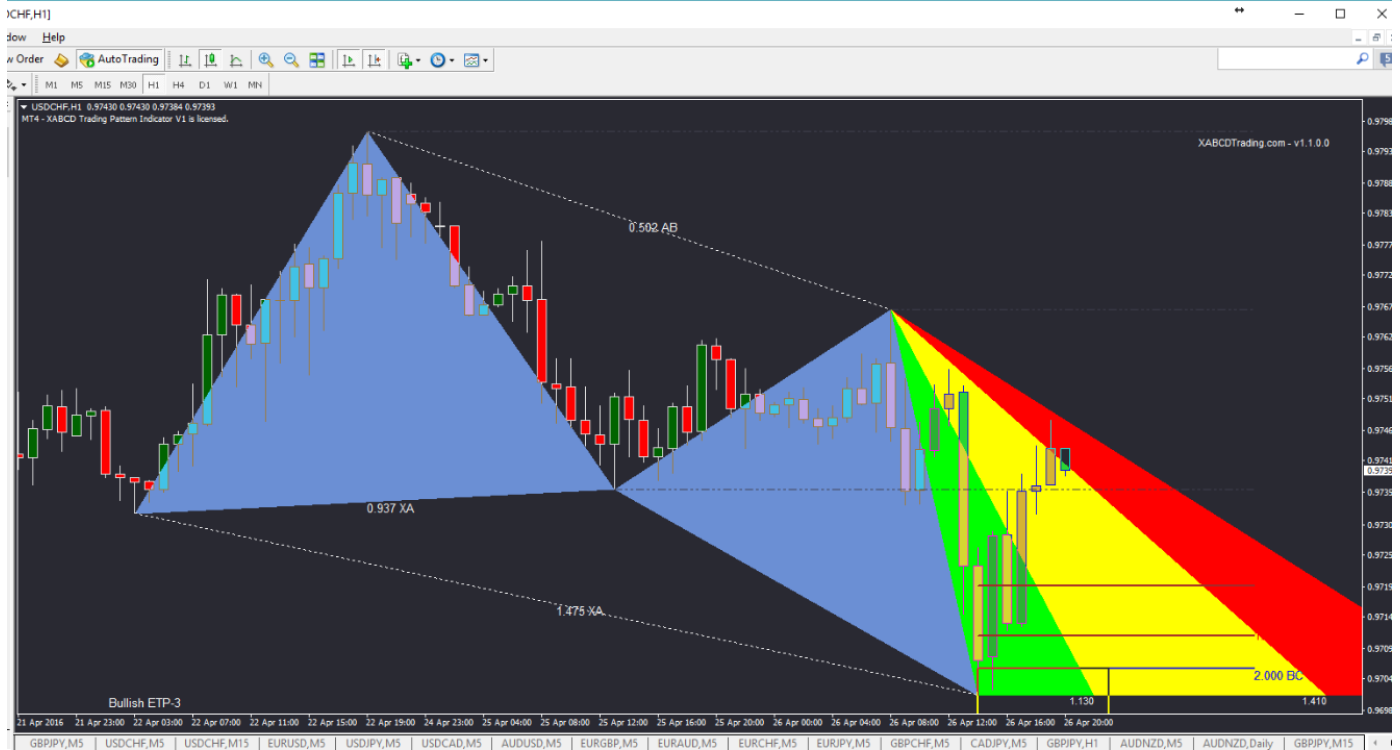This screenshot has width=1400, height=750.
Task: Open the Periods dropdown
Action: pyautogui.click(x=438, y=59)
